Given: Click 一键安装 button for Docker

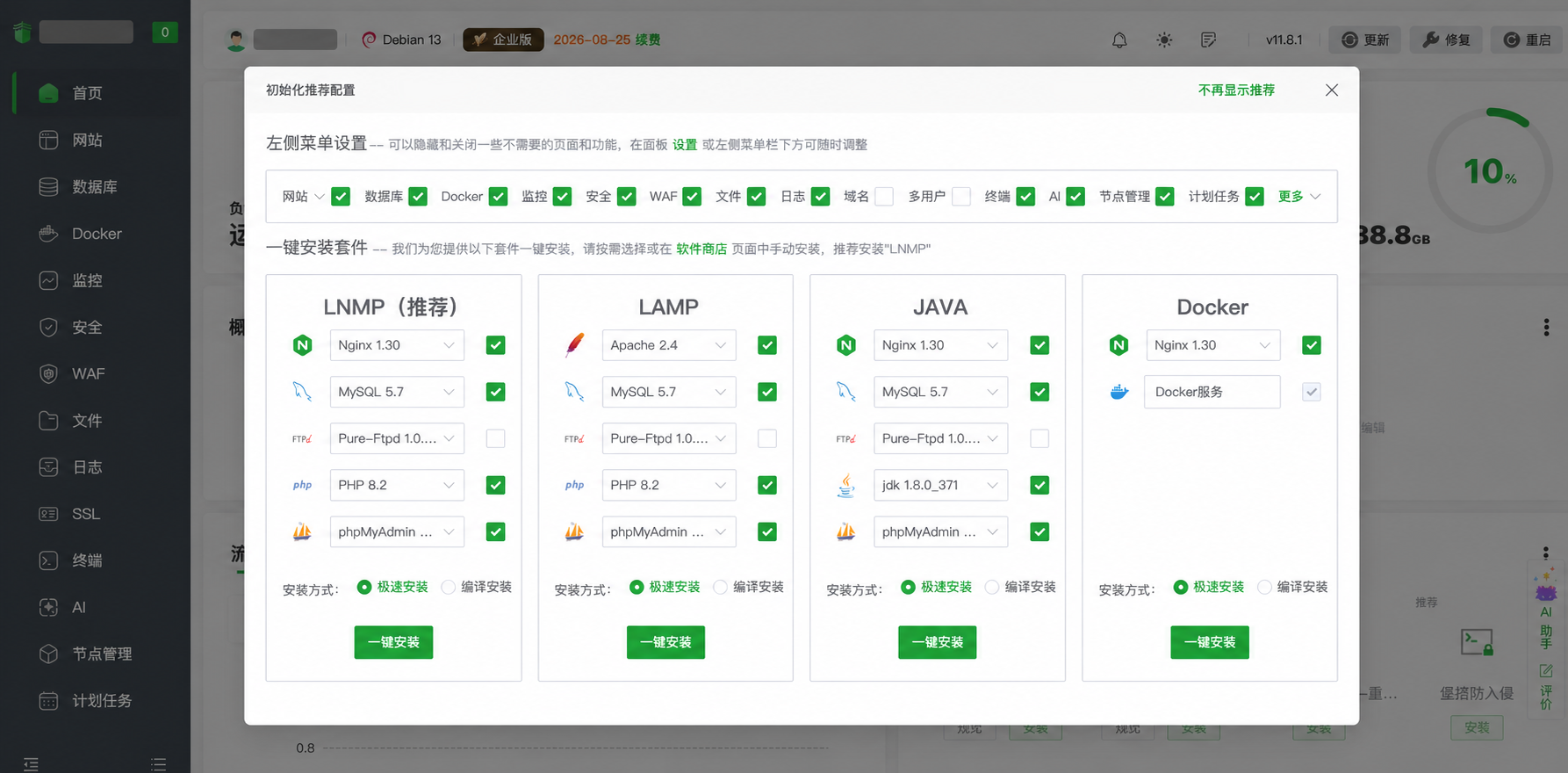Looking at the screenshot, I should click(1209, 642).
